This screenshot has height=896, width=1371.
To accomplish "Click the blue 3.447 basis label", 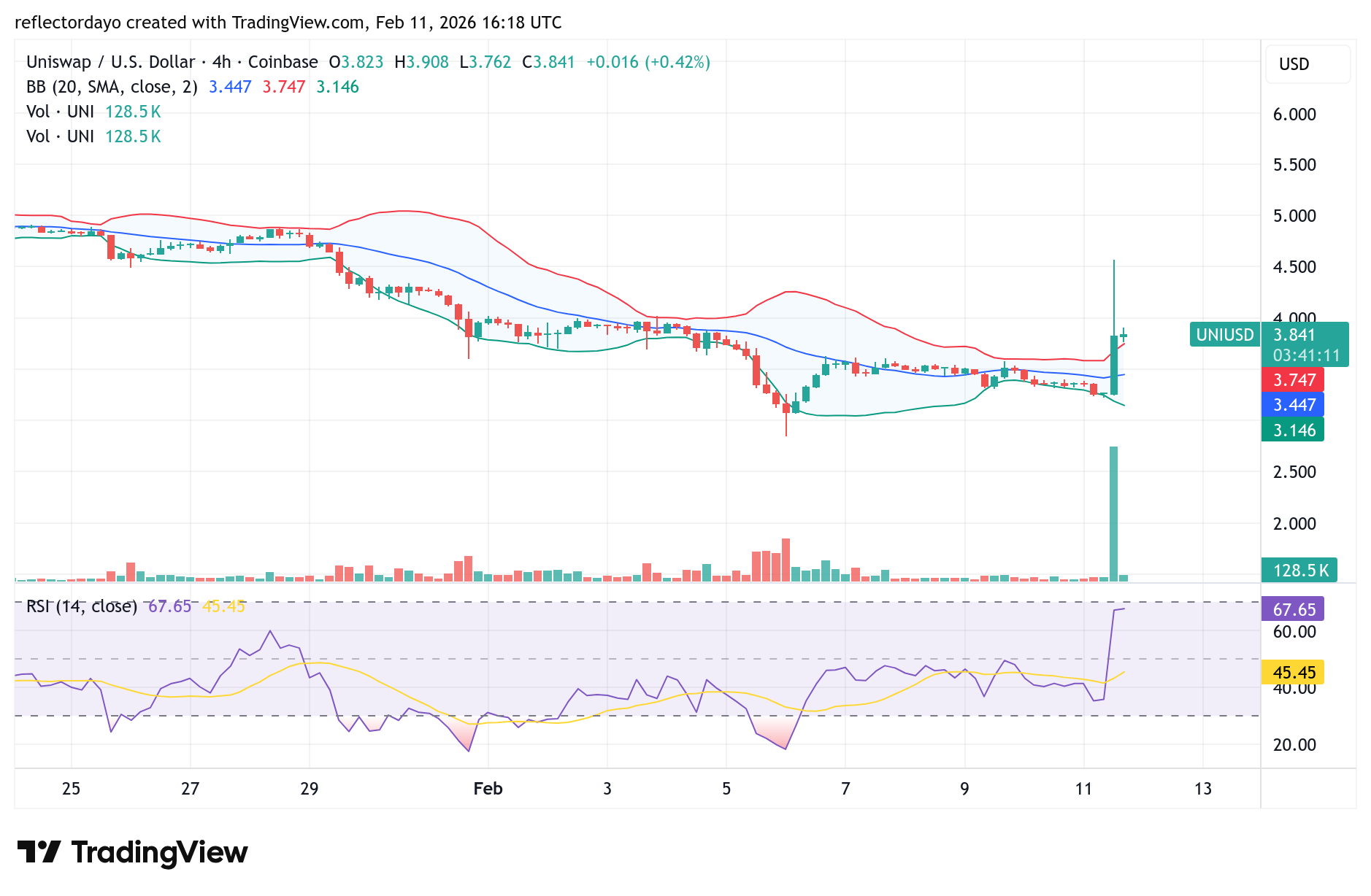I will tap(1293, 404).
